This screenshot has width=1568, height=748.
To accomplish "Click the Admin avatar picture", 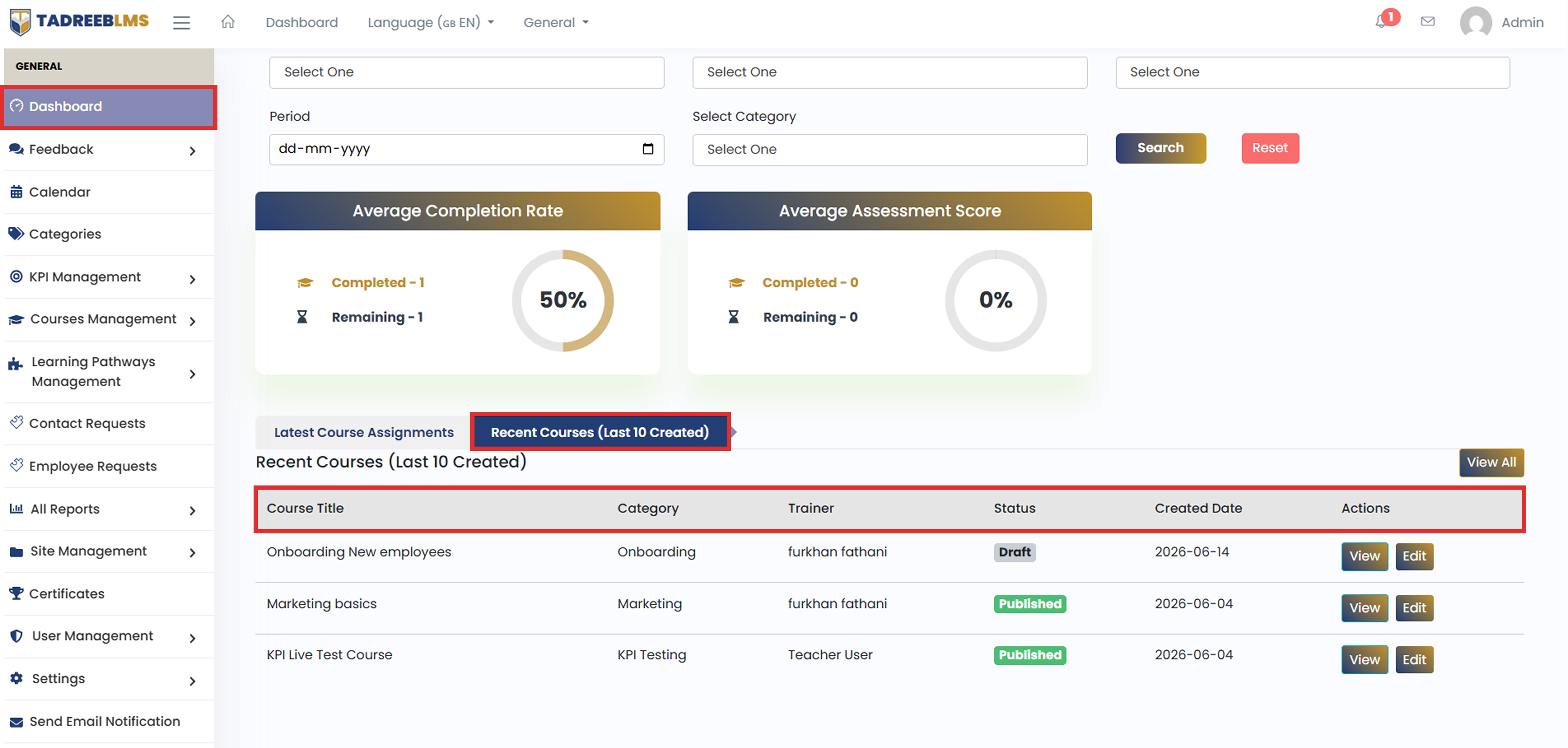I will pyautogui.click(x=1476, y=23).
